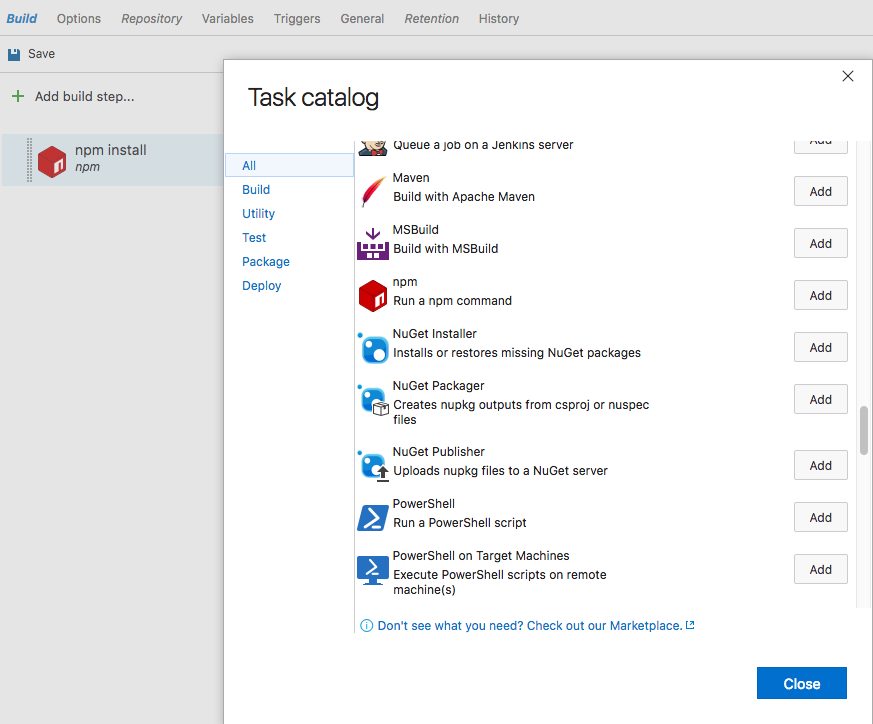This screenshot has width=873, height=724.
Task: Grab the npm install step drag handle
Action: pyautogui.click(x=30, y=160)
